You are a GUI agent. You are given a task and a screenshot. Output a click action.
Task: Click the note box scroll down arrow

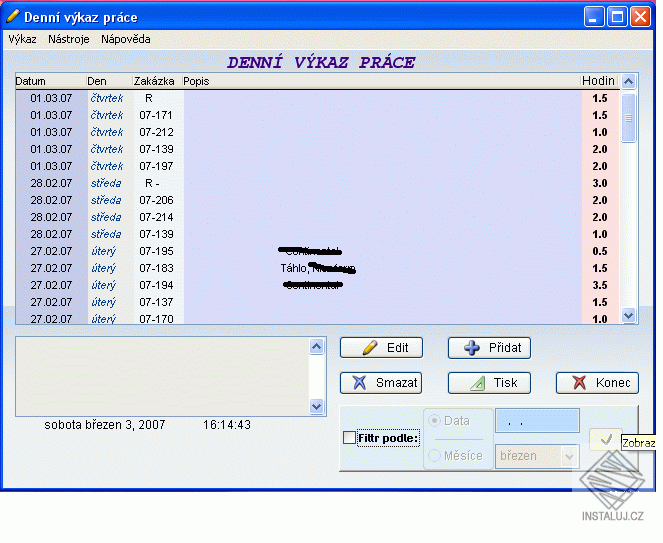point(317,406)
